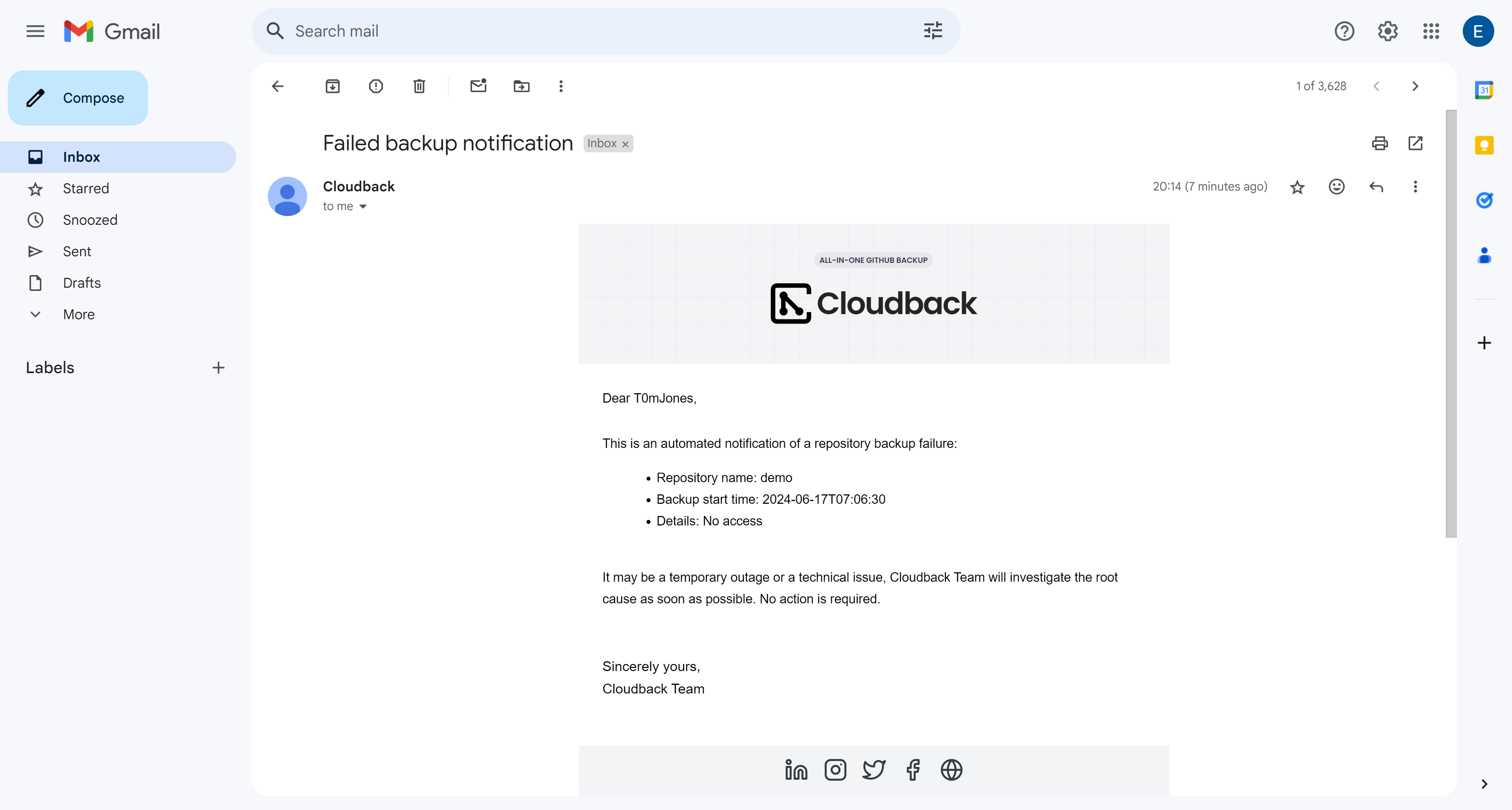This screenshot has width=1512, height=810.
Task: Remove the Inbox label from the email
Action: 625,144
